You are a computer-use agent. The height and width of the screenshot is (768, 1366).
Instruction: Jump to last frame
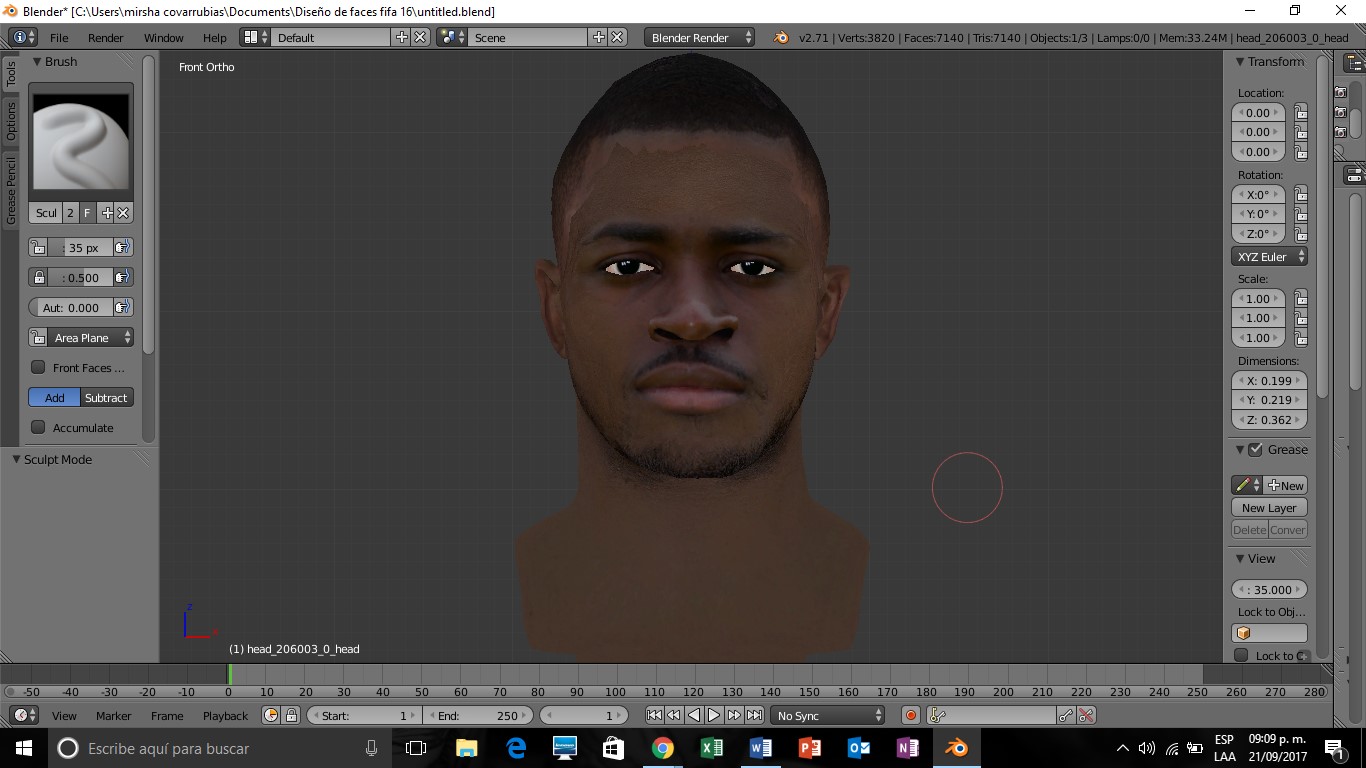[754, 715]
